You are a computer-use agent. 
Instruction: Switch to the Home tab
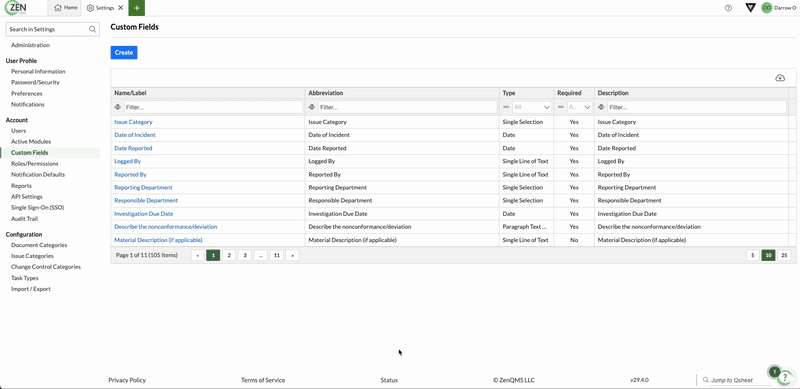click(66, 8)
